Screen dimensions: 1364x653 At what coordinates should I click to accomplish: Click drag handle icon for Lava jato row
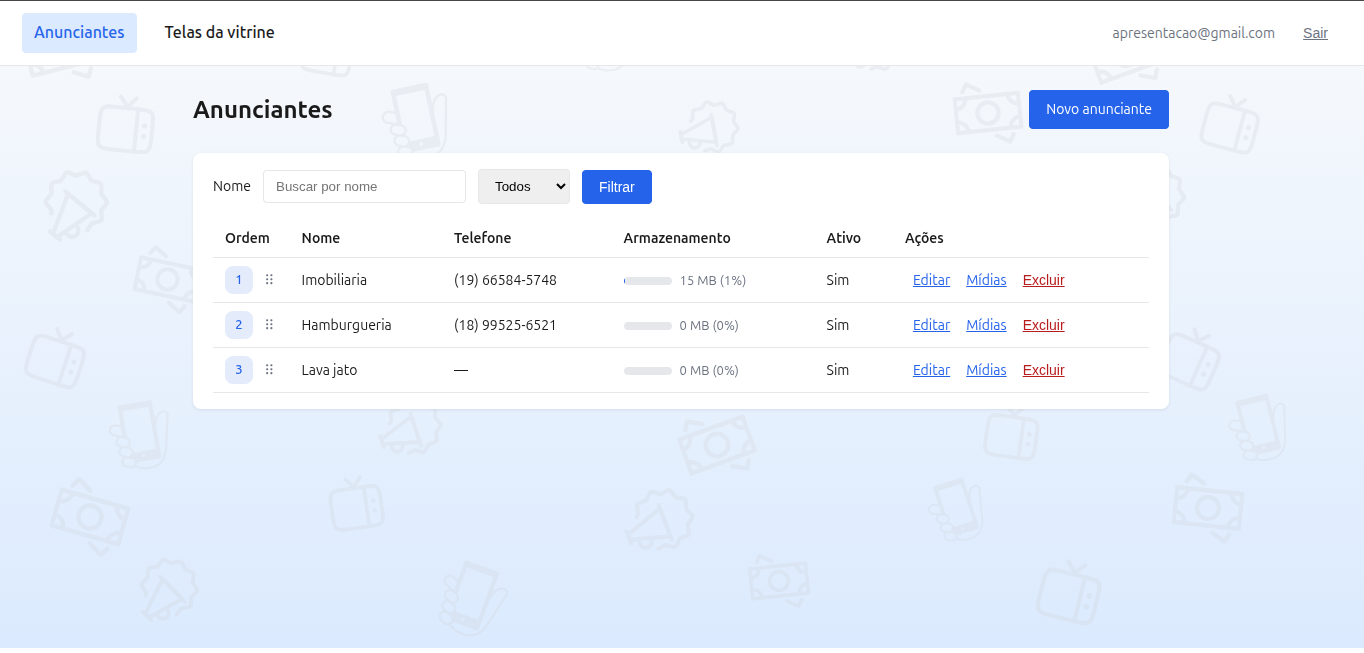[269, 370]
